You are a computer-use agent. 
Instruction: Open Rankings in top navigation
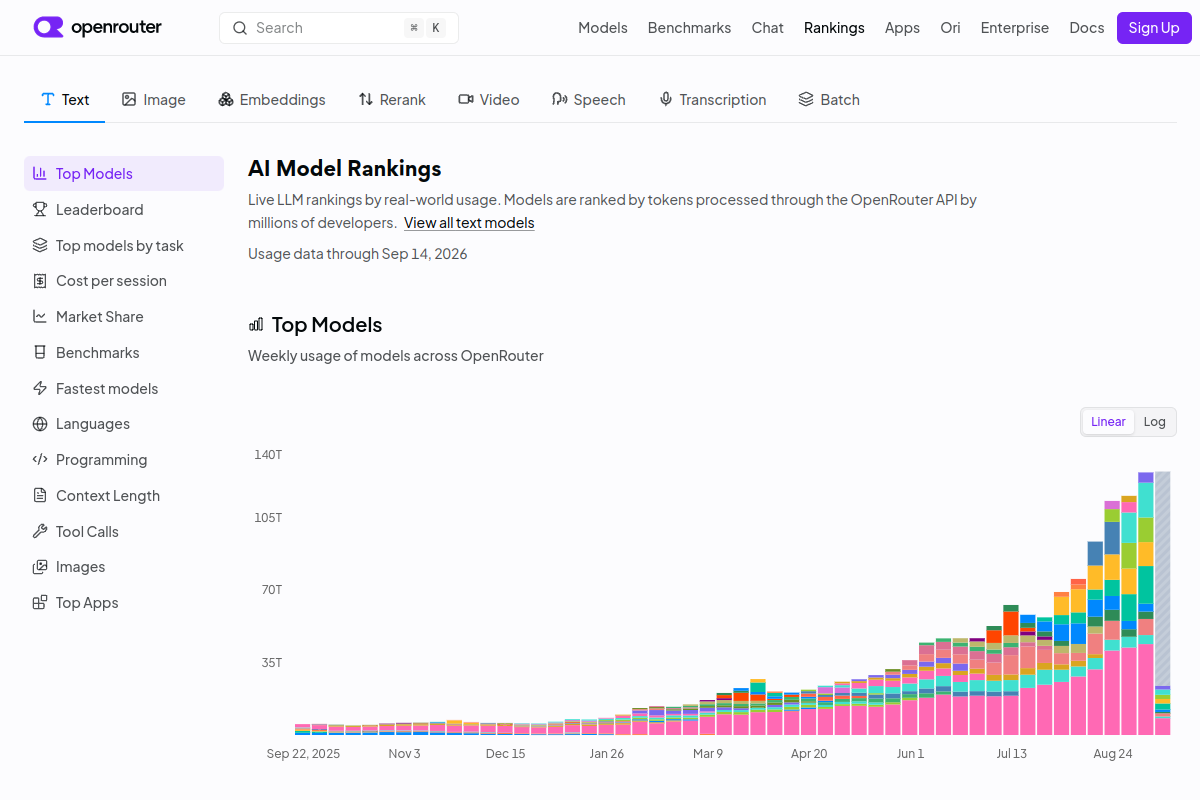tap(834, 28)
